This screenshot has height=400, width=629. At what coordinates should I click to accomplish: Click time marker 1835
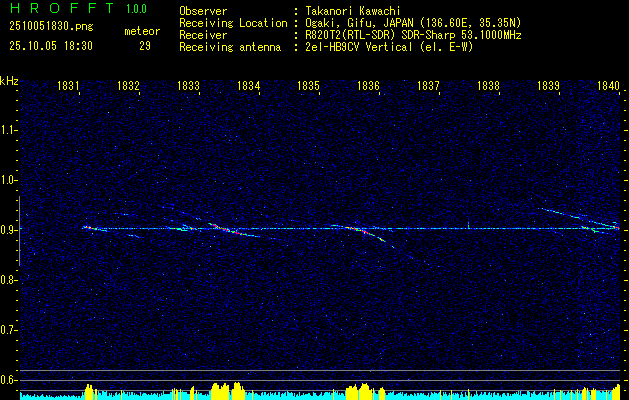tap(308, 85)
